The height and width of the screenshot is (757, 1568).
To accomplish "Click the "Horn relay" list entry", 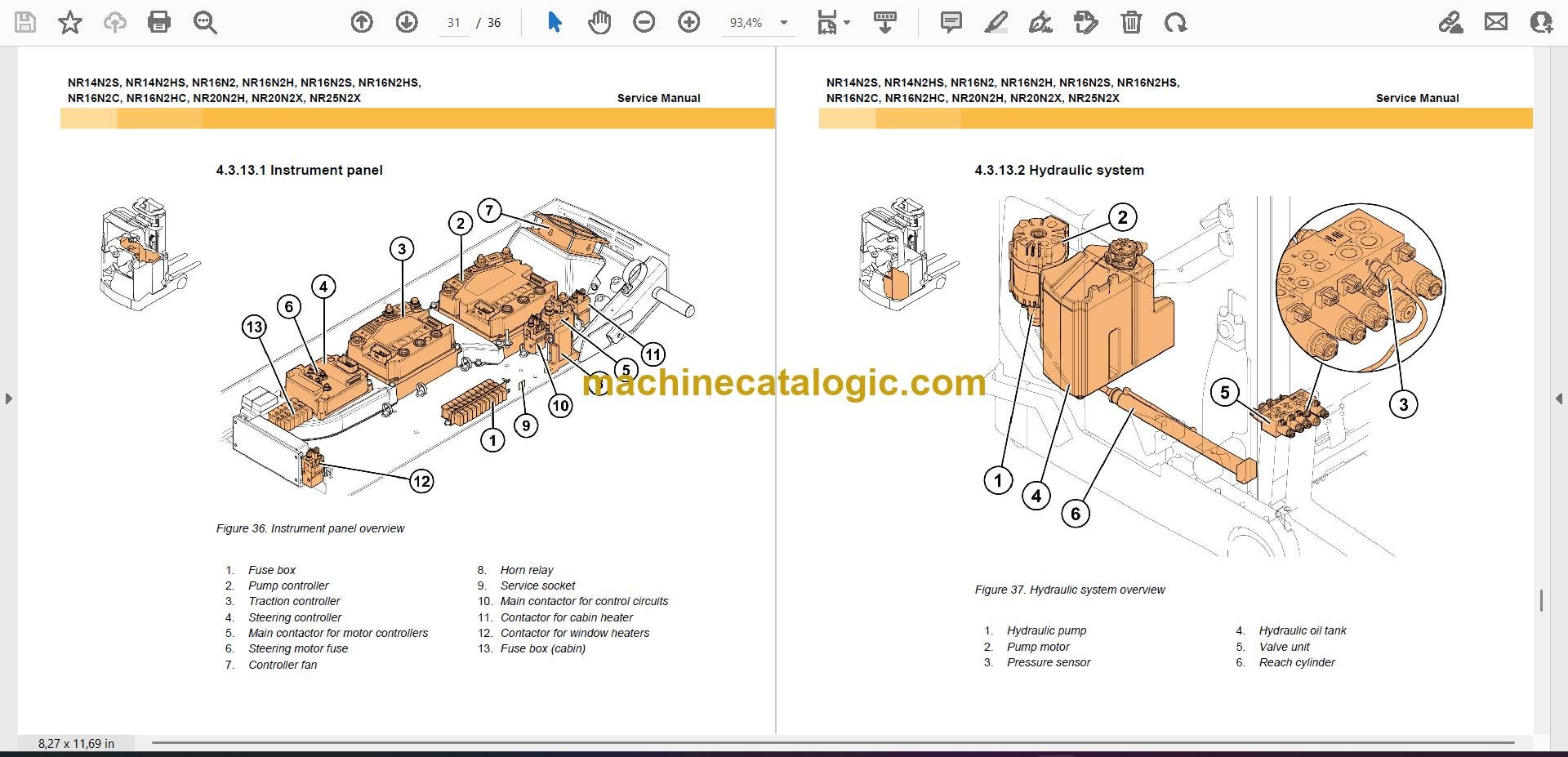I will click(527, 570).
